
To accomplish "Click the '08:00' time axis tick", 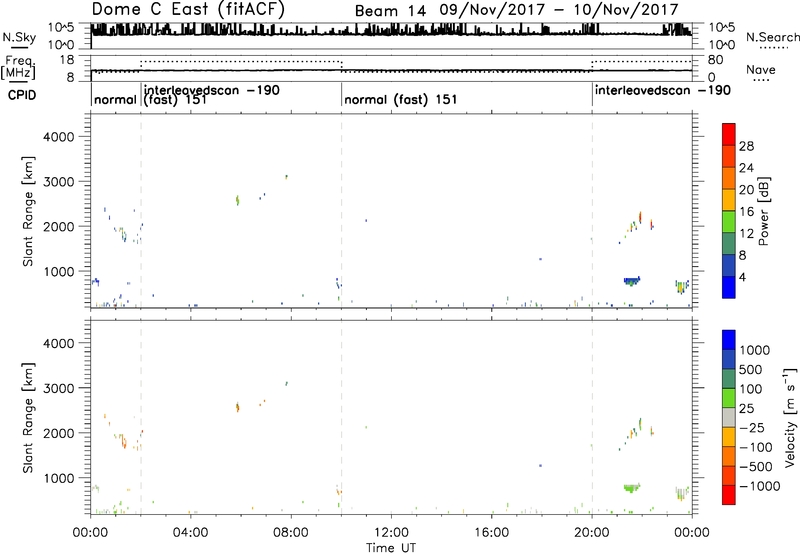I will [291, 532].
